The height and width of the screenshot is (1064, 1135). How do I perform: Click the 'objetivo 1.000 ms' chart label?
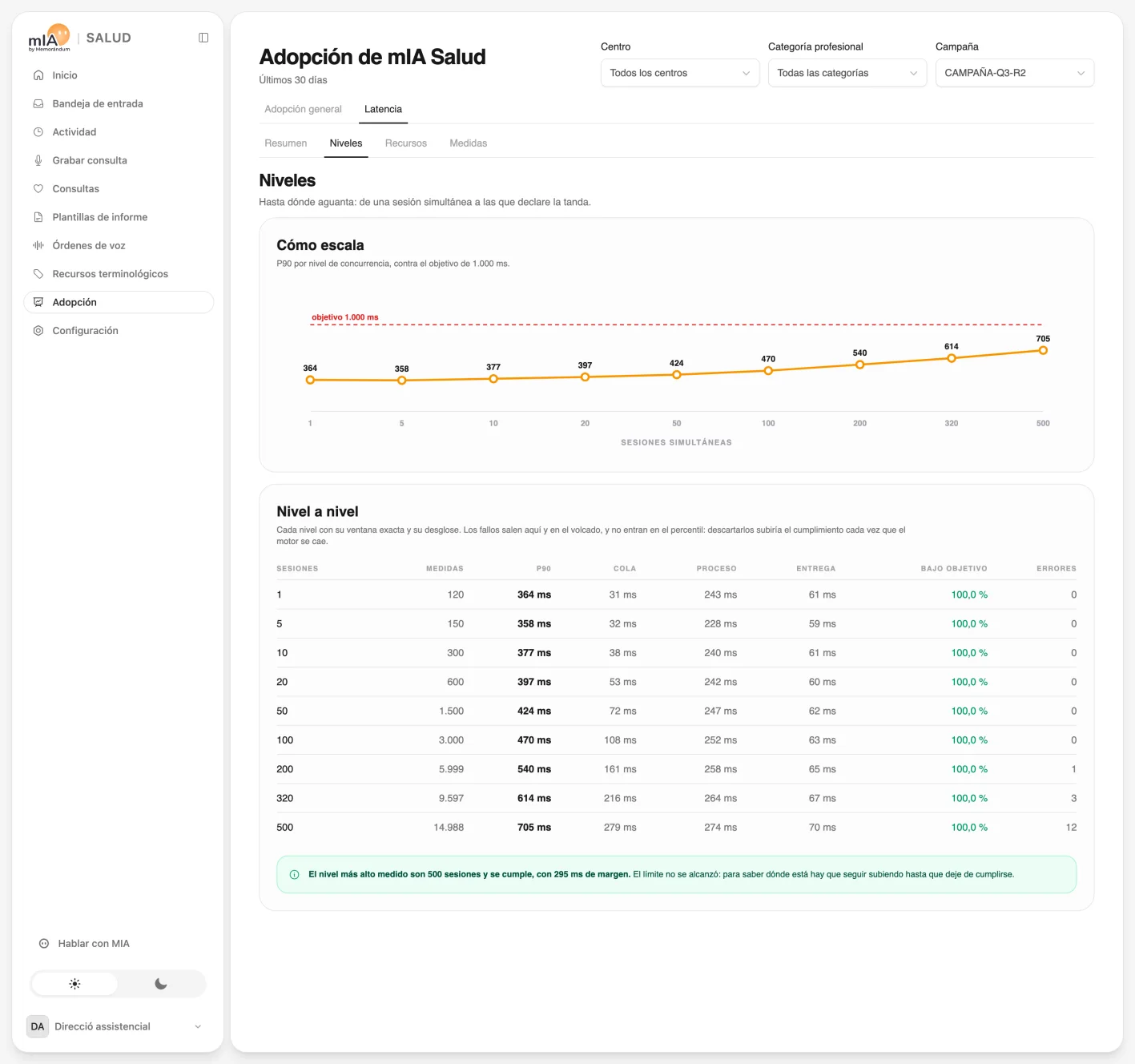click(x=345, y=317)
